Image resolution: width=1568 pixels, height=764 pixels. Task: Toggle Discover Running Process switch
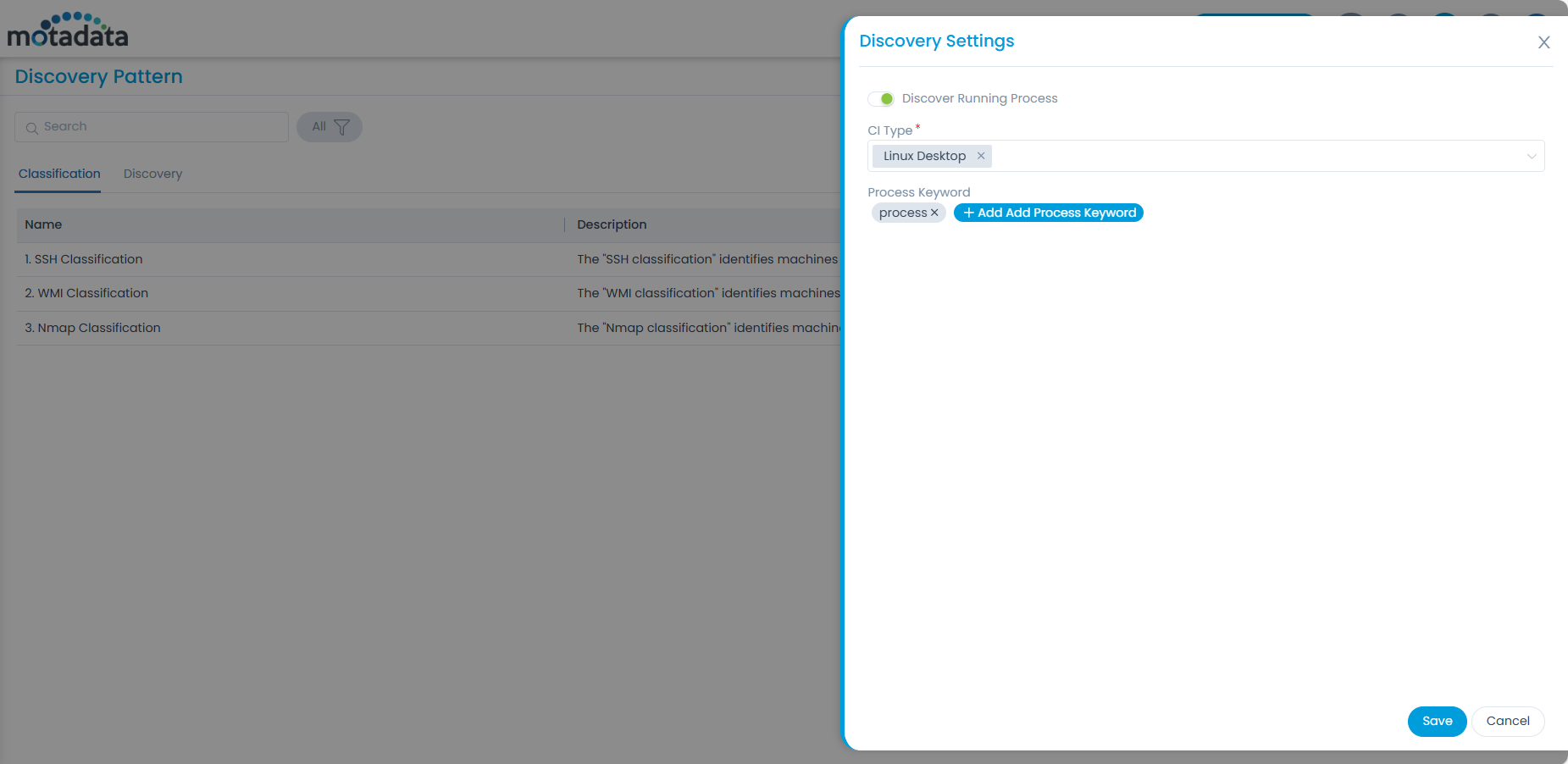pyautogui.click(x=881, y=99)
